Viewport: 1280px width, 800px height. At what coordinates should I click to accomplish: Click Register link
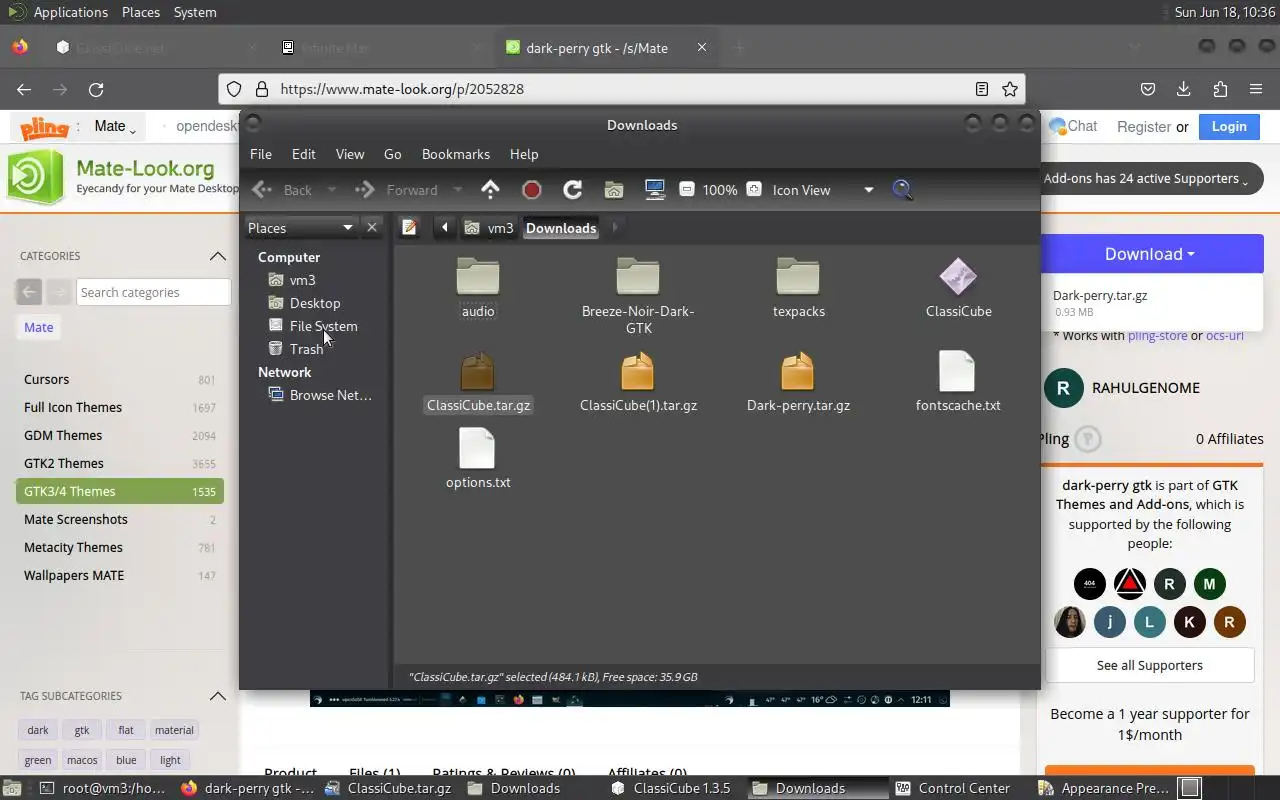click(x=1143, y=127)
